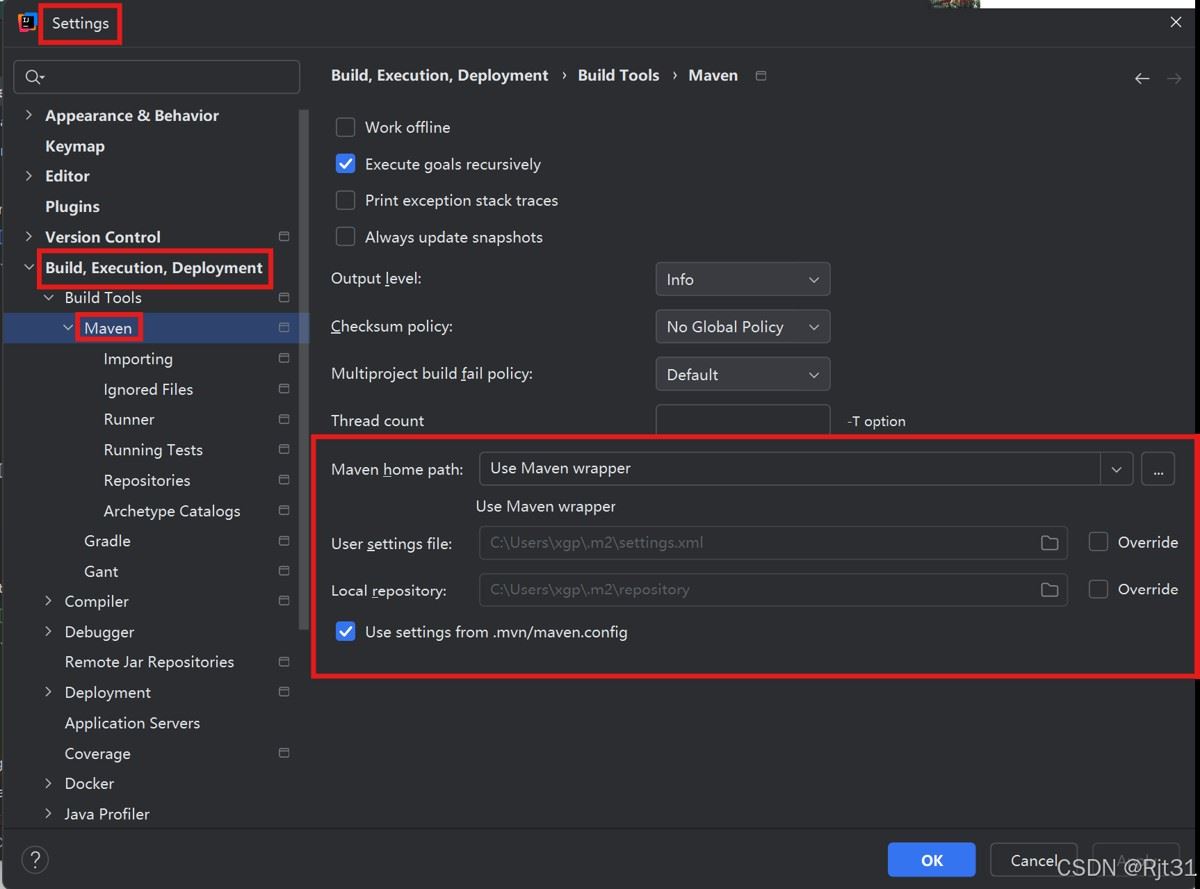Uncheck Execute goals recursively
Image resolution: width=1200 pixels, height=889 pixels.
tap(346, 164)
